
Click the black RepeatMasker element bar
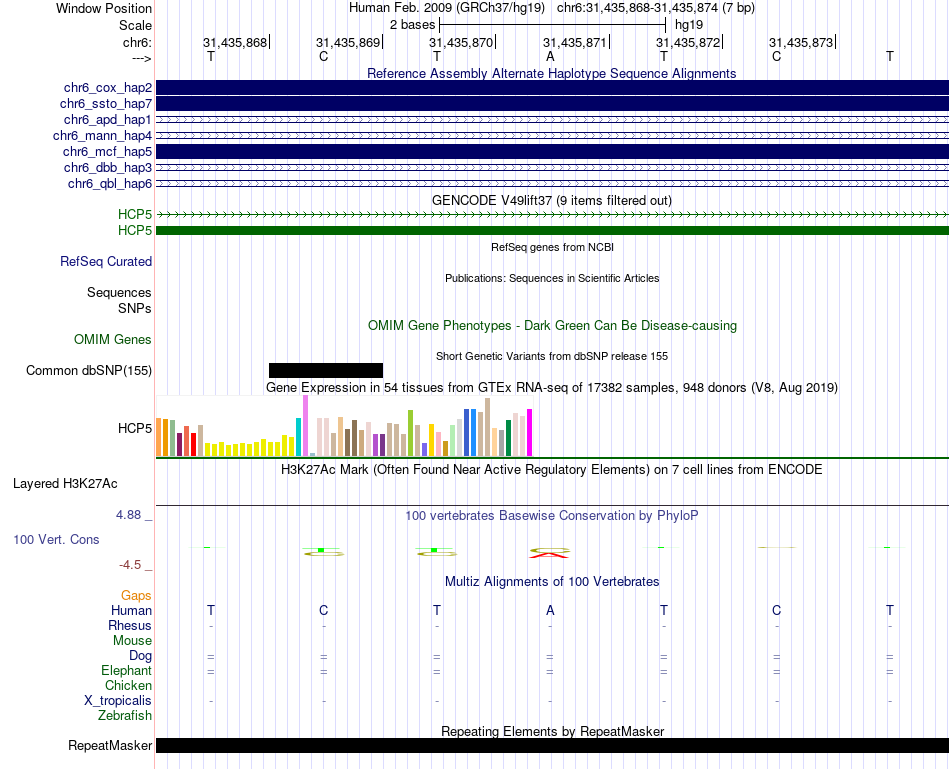coord(552,745)
